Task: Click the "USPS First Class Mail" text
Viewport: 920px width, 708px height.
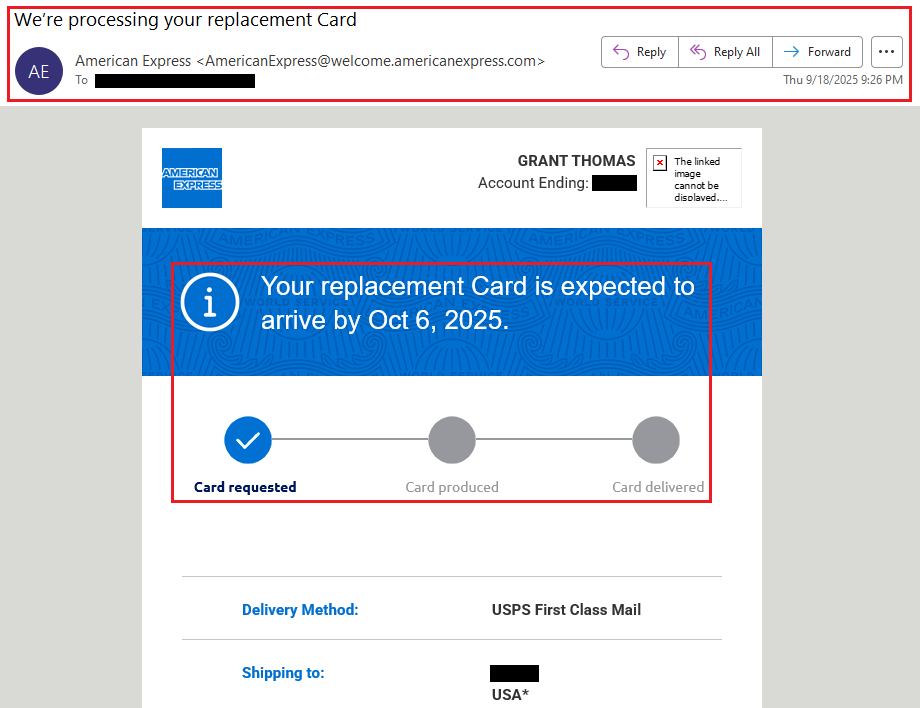Action: (x=566, y=610)
